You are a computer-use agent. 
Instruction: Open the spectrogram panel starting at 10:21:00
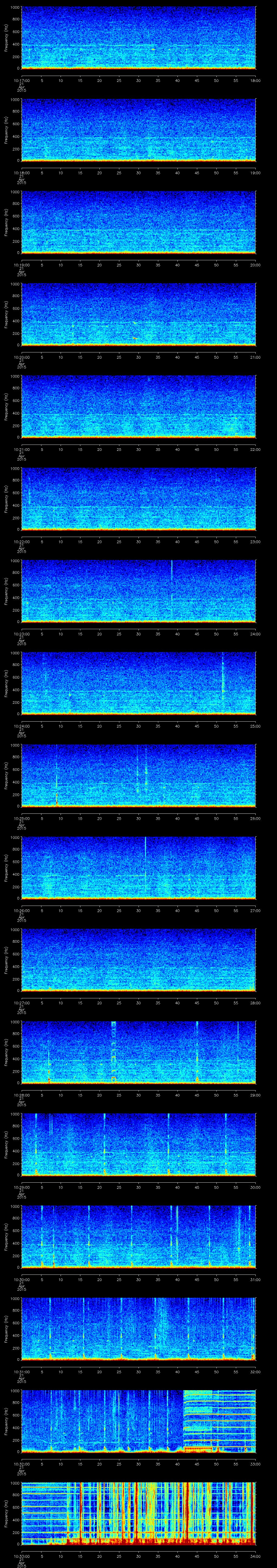[138, 407]
